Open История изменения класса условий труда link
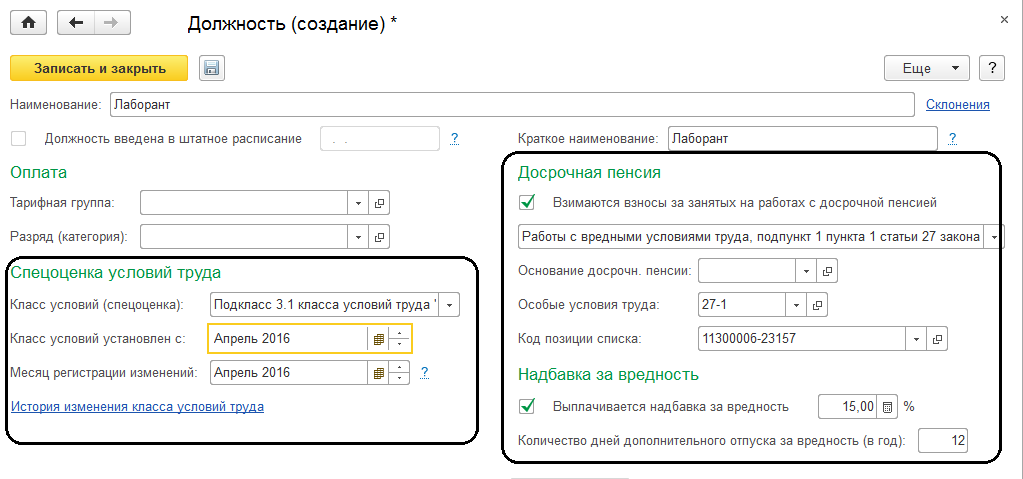The height and width of the screenshot is (479, 1023). coord(137,407)
